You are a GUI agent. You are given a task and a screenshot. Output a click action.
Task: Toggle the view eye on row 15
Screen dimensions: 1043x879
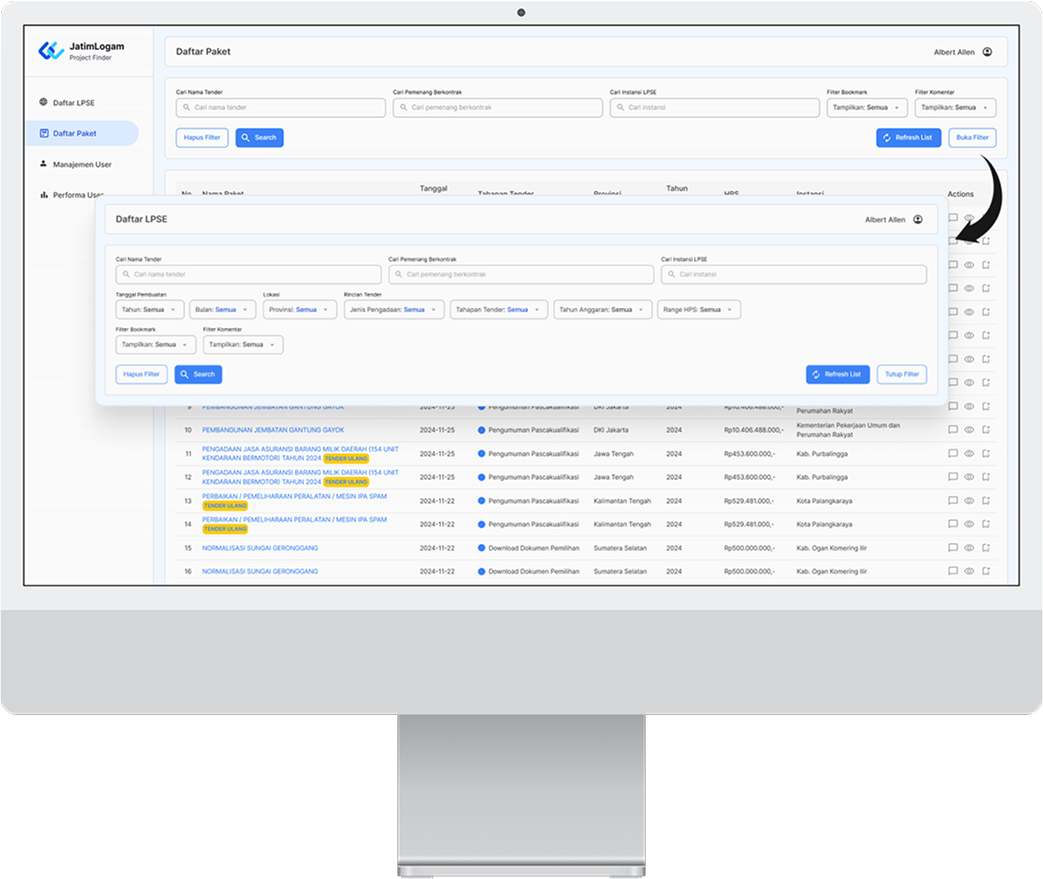[969, 548]
